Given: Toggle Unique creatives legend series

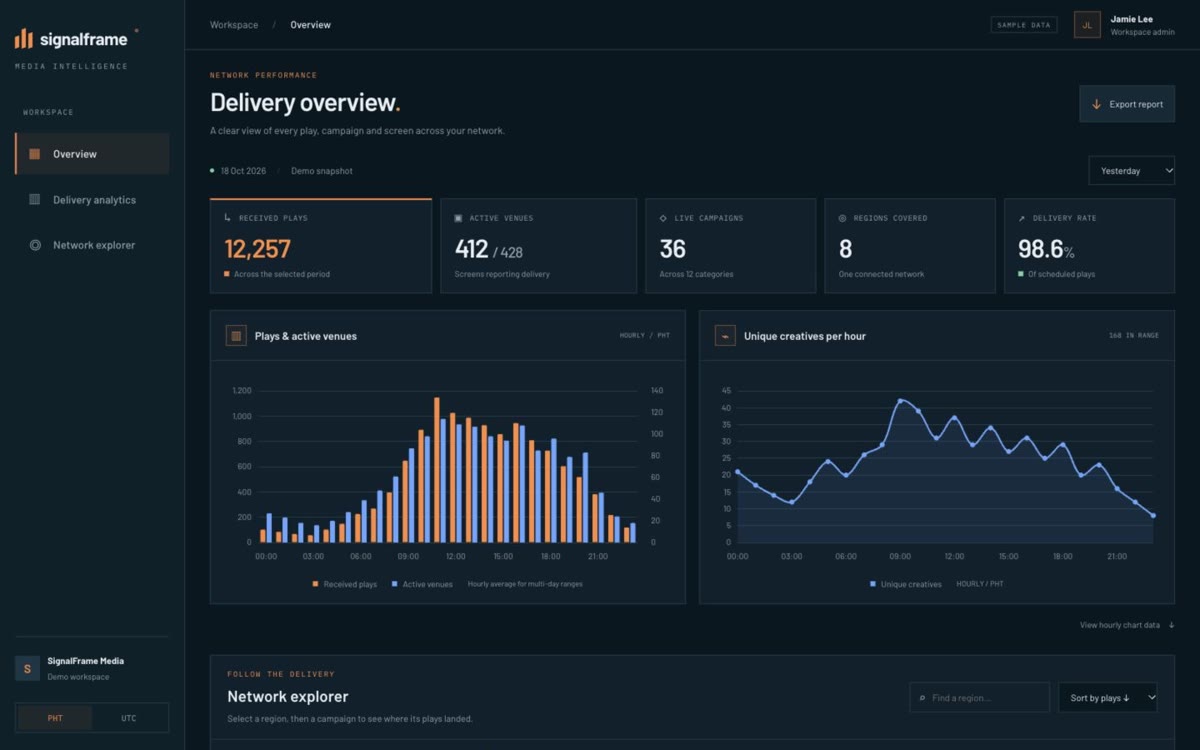Looking at the screenshot, I should [x=905, y=584].
